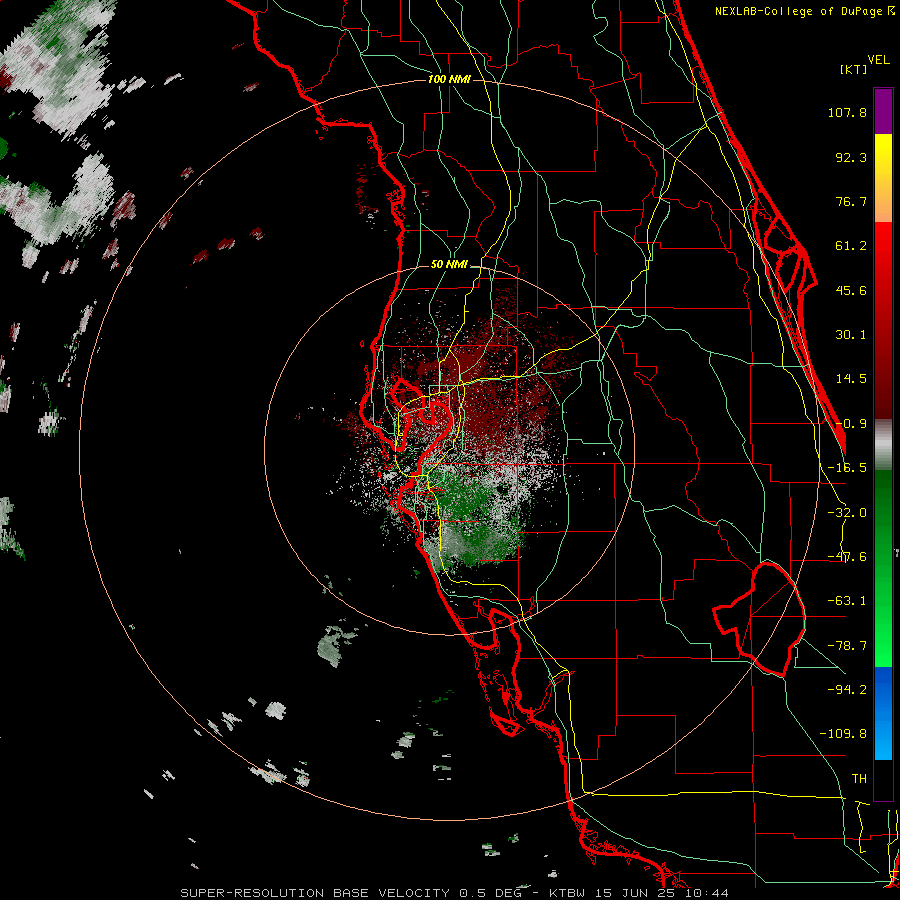This screenshot has width=900, height=900.
Task: Pick the purple segment of the color bar
Action: pyautogui.click(x=883, y=111)
